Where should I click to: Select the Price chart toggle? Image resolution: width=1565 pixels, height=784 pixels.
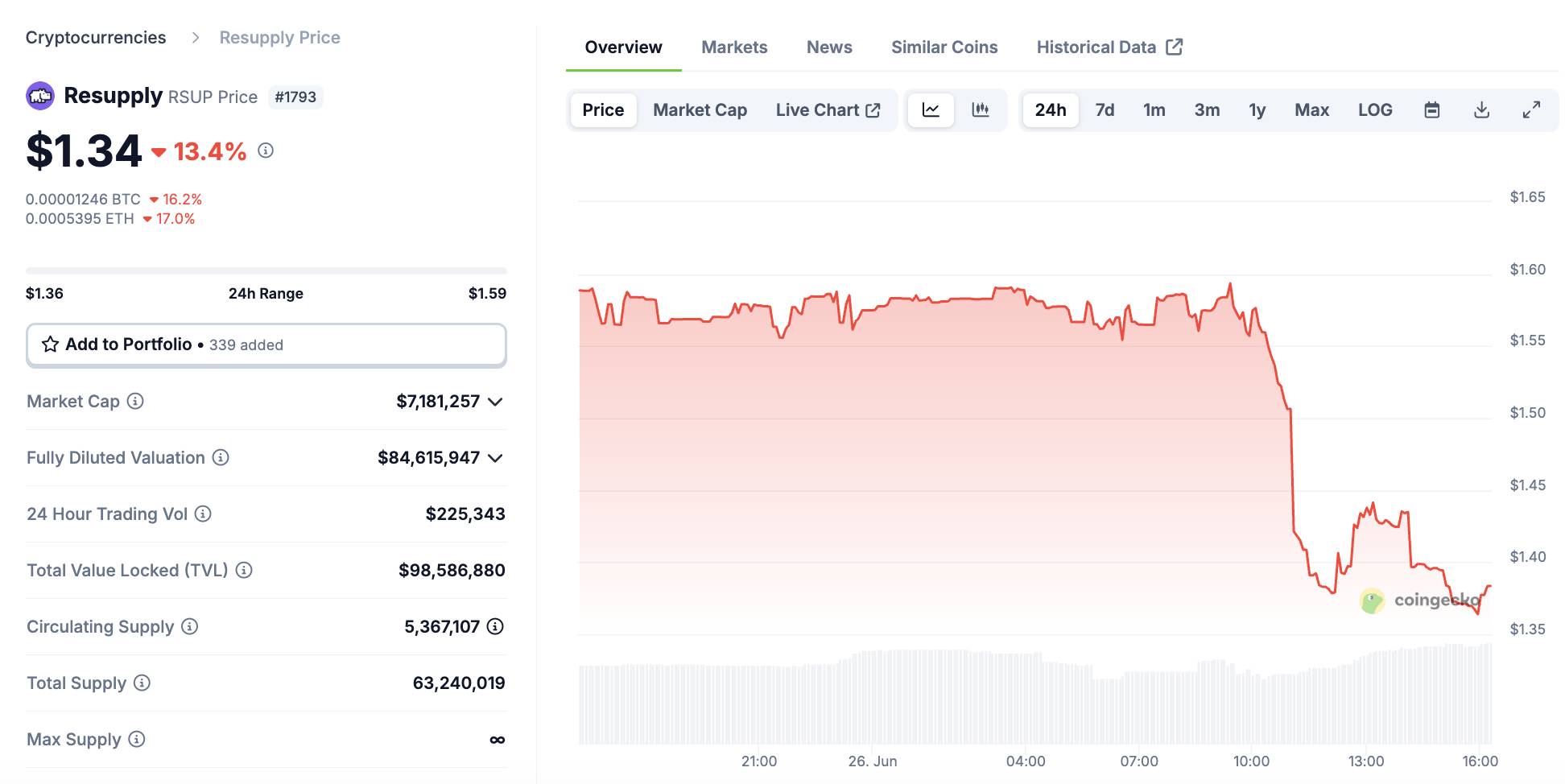tap(603, 110)
